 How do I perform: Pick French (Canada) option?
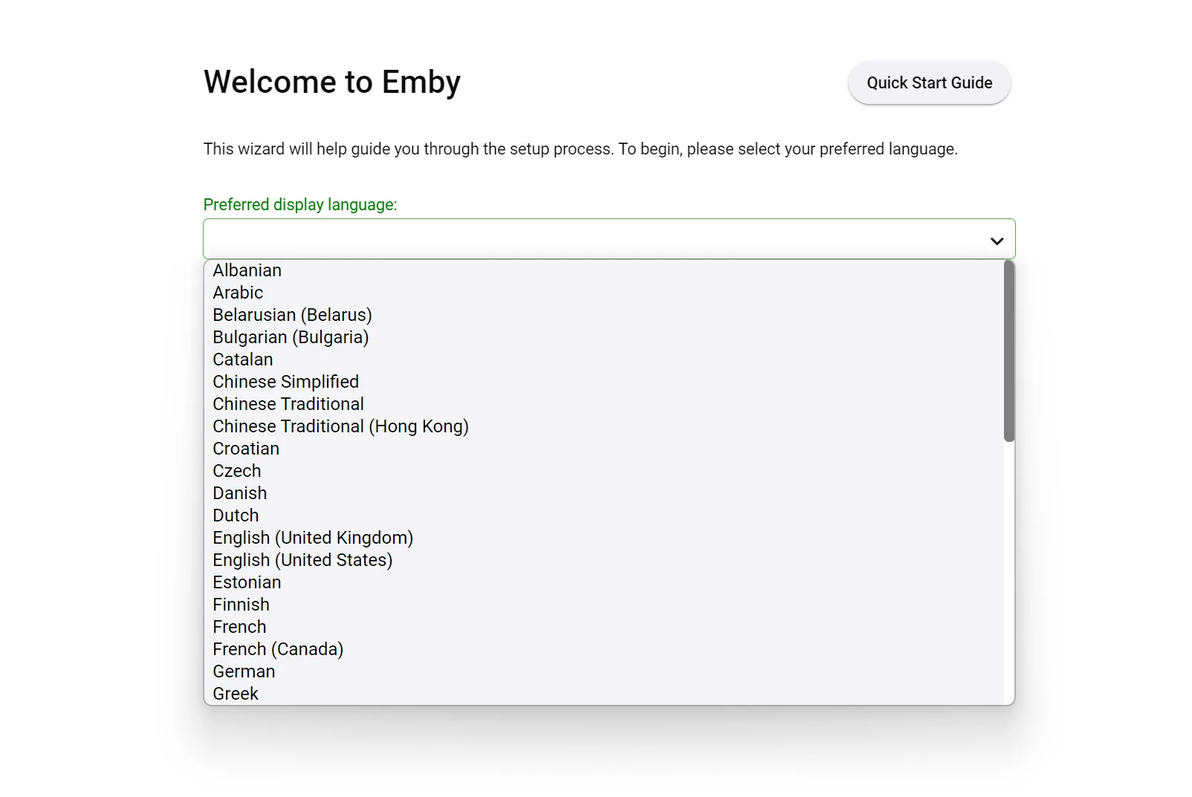pos(278,649)
